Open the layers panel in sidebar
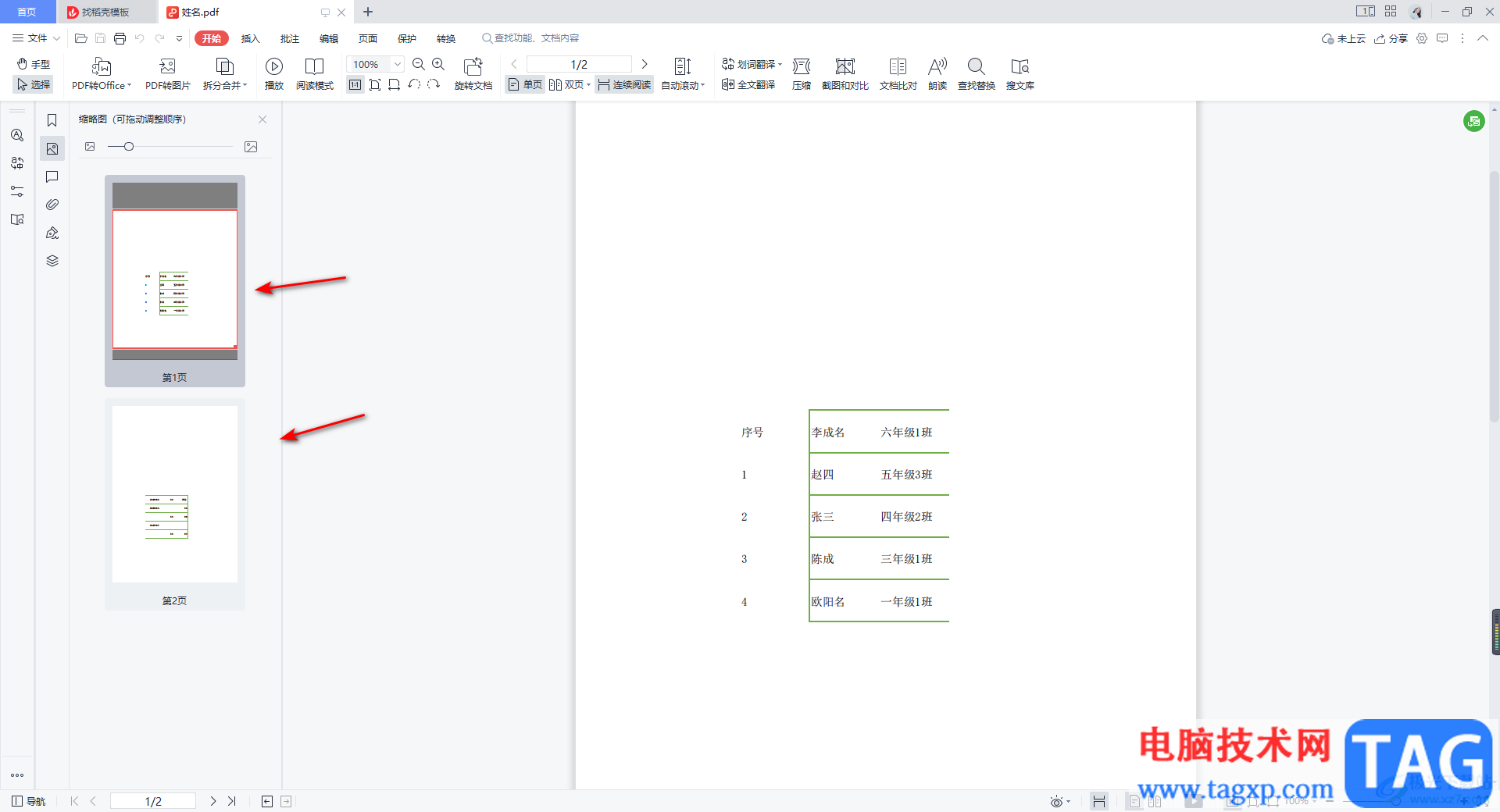Image resolution: width=1500 pixels, height=812 pixels. 52,261
